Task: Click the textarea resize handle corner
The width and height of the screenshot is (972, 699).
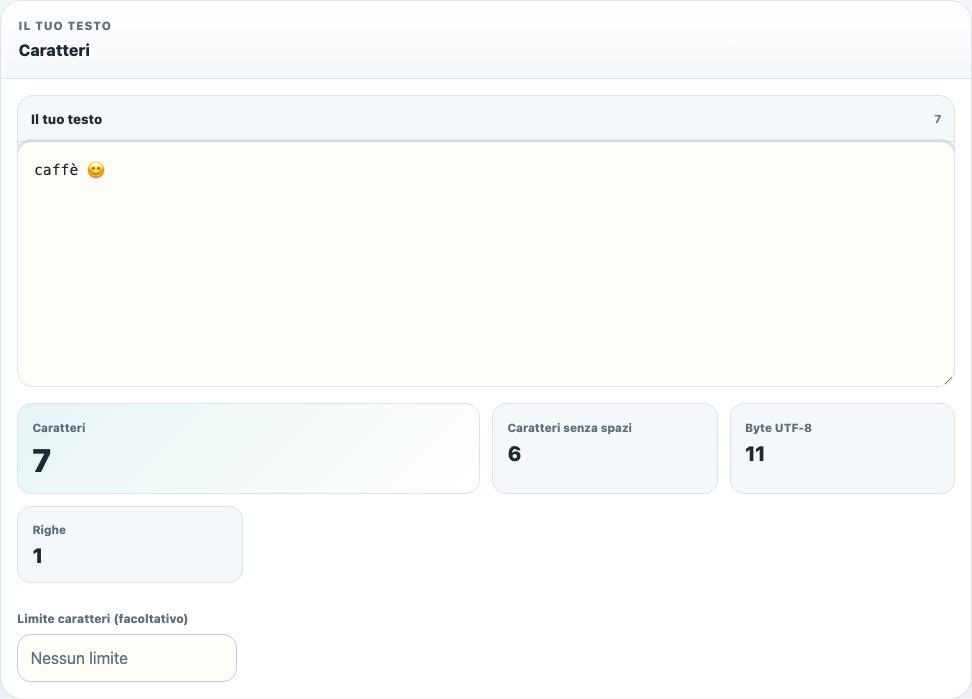Action: click(948, 380)
